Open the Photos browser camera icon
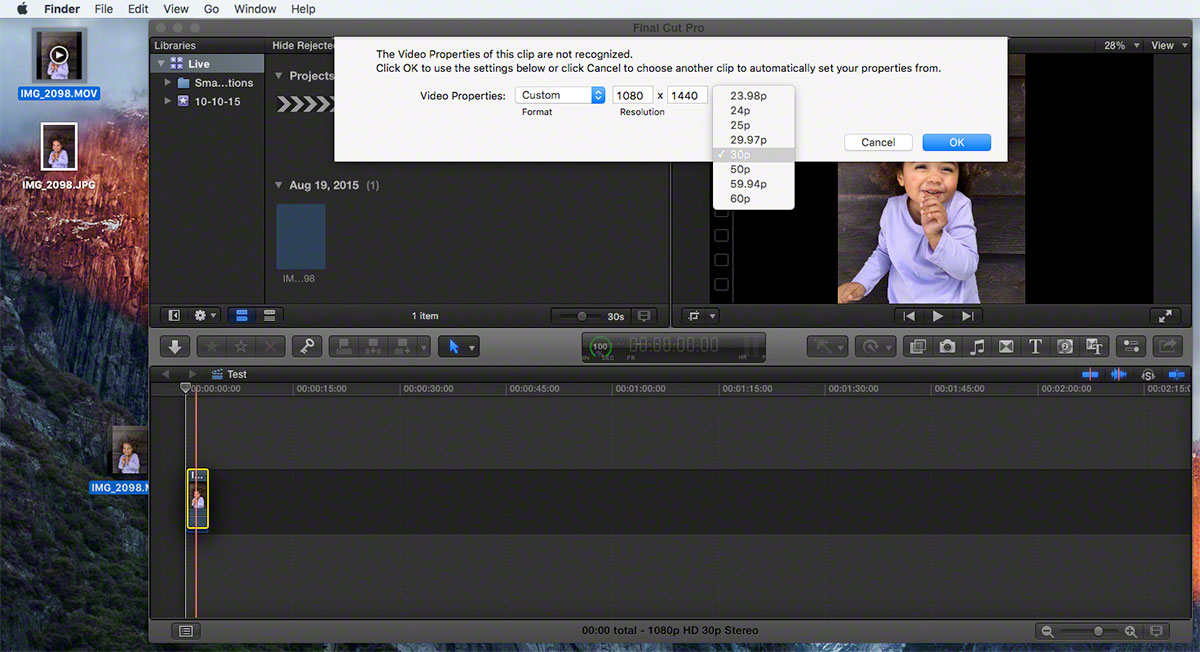Screen dimensions: 1200x652 pos(947,346)
